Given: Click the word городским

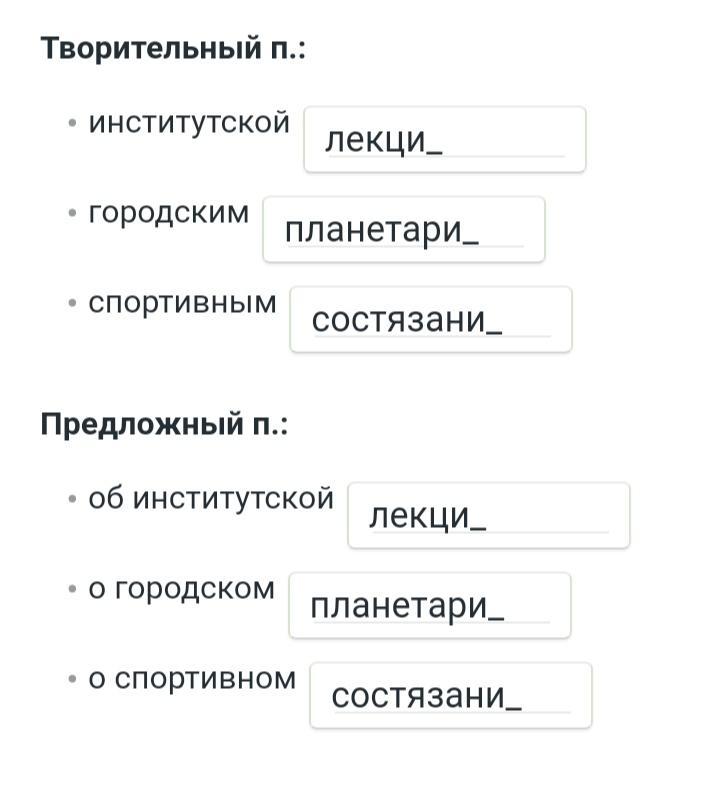Looking at the screenshot, I should pyautogui.click(x=169, y=214).
